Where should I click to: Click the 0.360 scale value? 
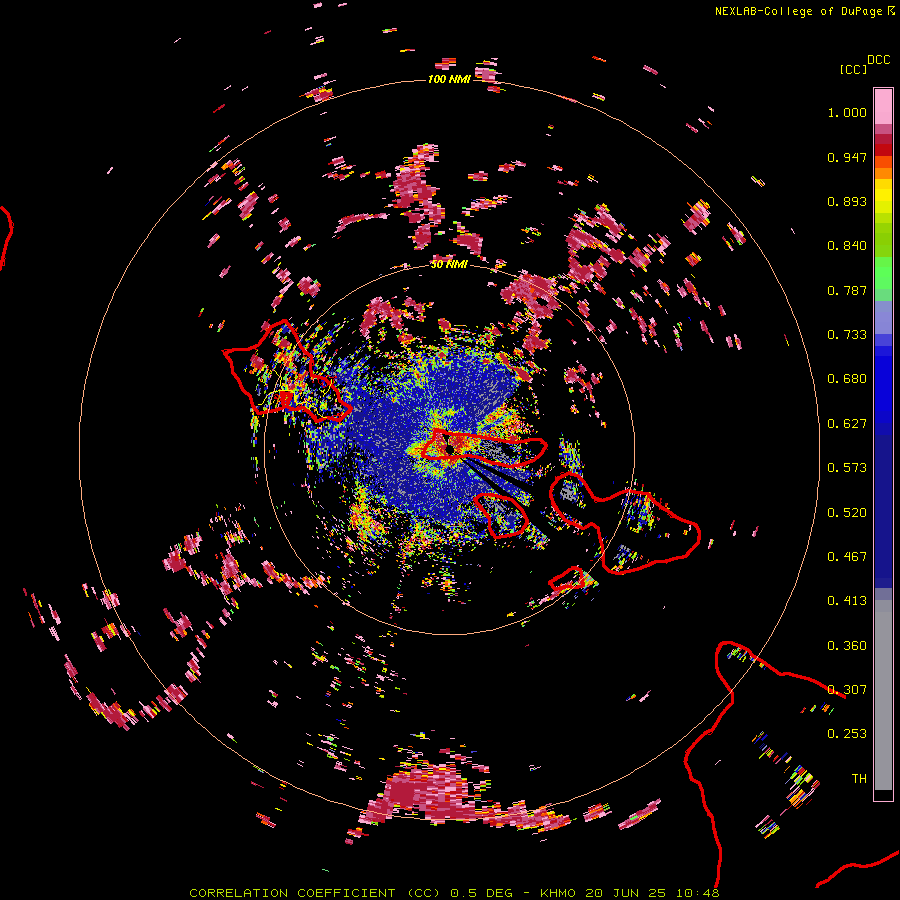[x=847, y=646]
